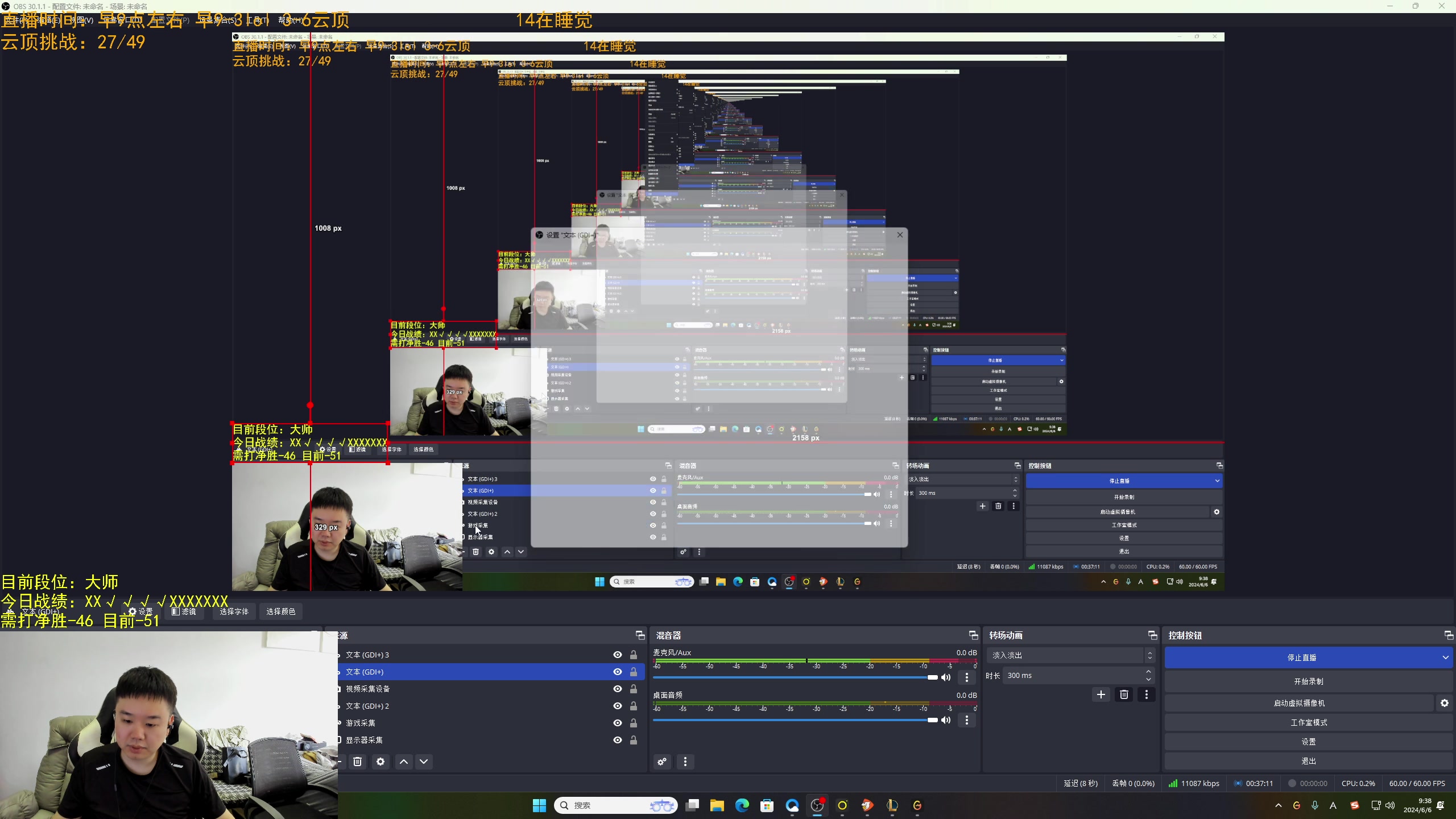Open selected source properties gear icon
1456x819 pixels.
click(x=380, y=762)
